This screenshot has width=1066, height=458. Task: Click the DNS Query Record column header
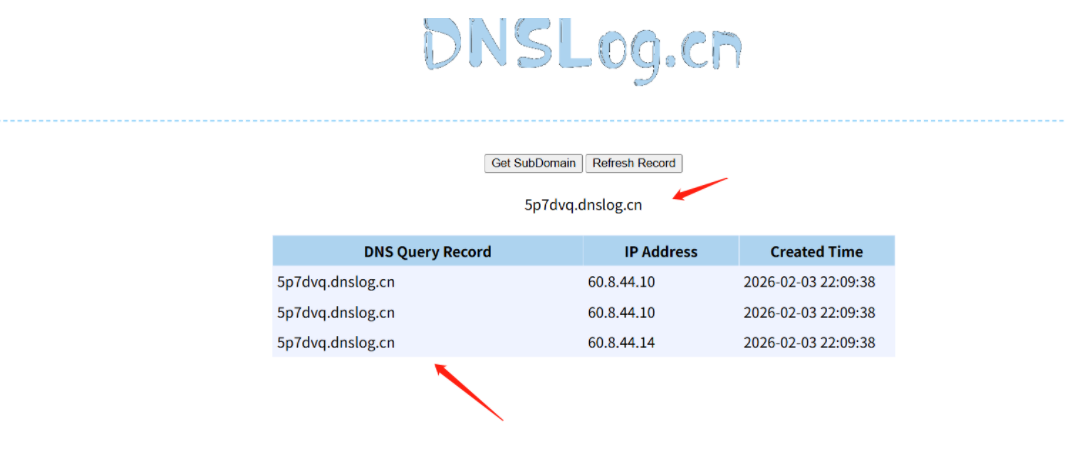point(428,251)
